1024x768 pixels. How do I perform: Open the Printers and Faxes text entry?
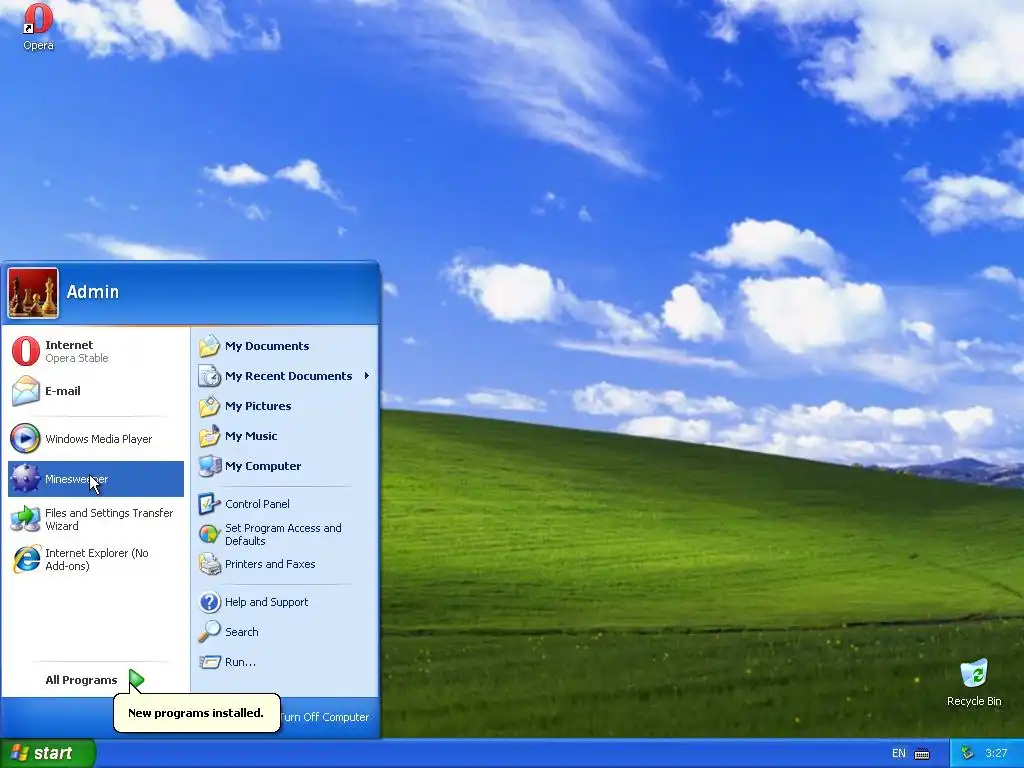pyautogui.click(x=270, y=564)
